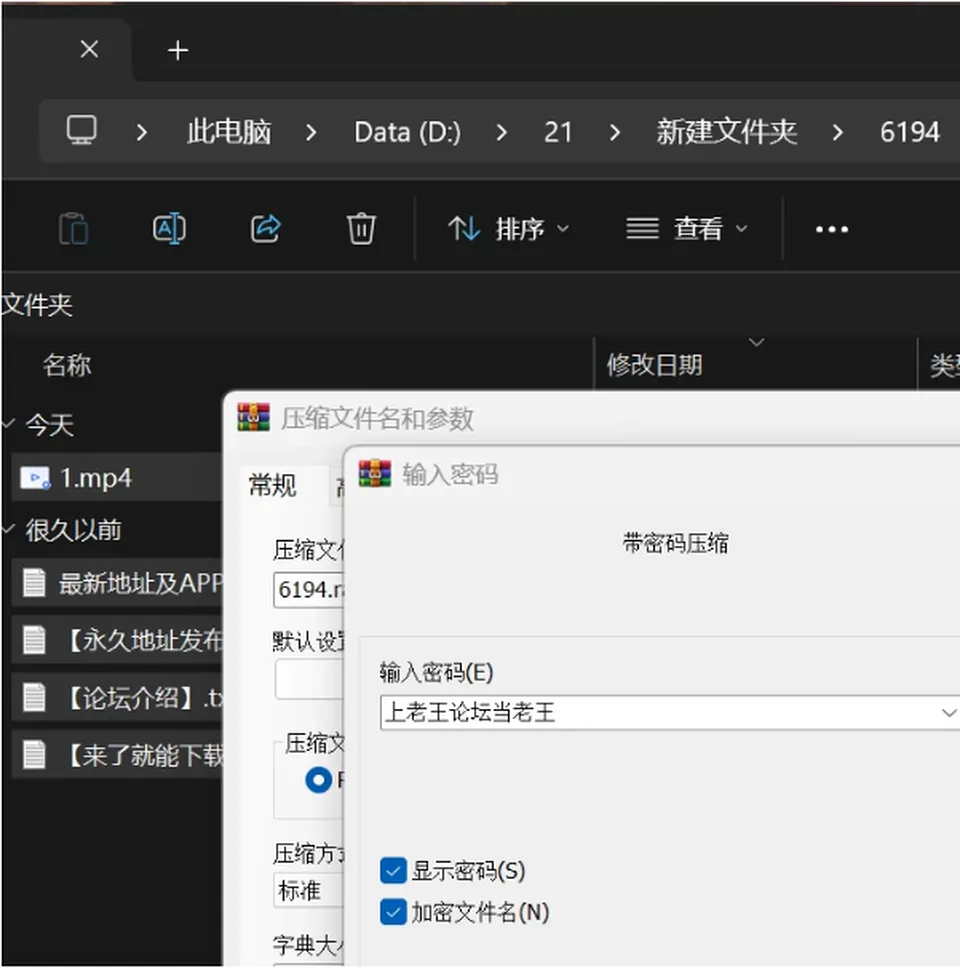Uncheck the 加密文件名(N) checkbox
Screen dimensions: 960x968
pos(393,912)
